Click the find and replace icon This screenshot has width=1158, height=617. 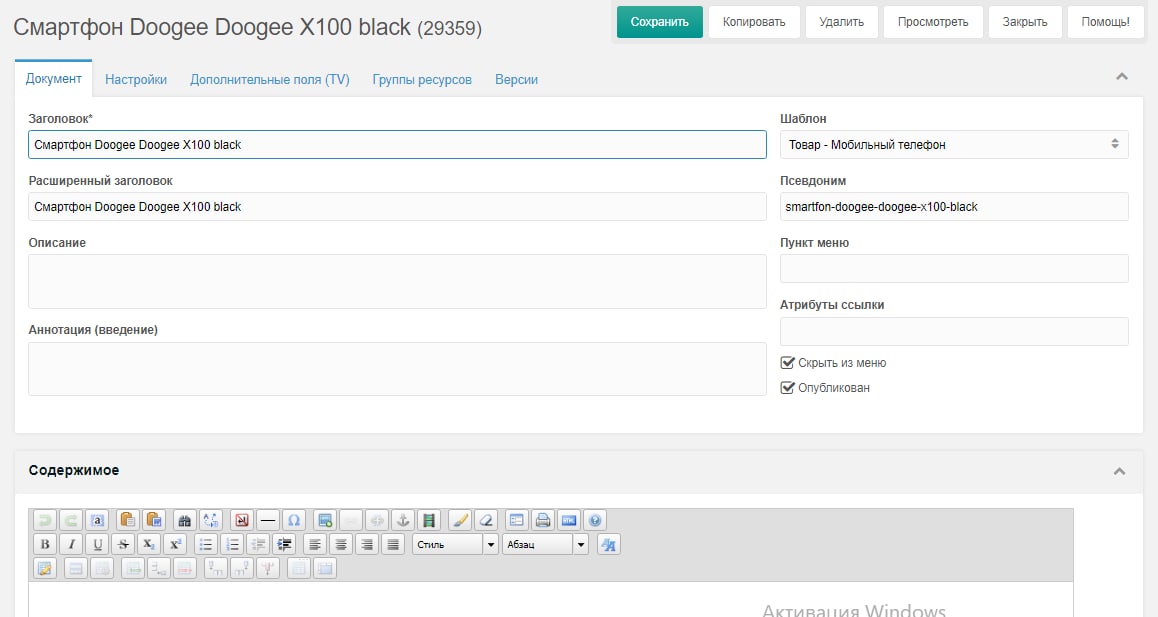210,520
